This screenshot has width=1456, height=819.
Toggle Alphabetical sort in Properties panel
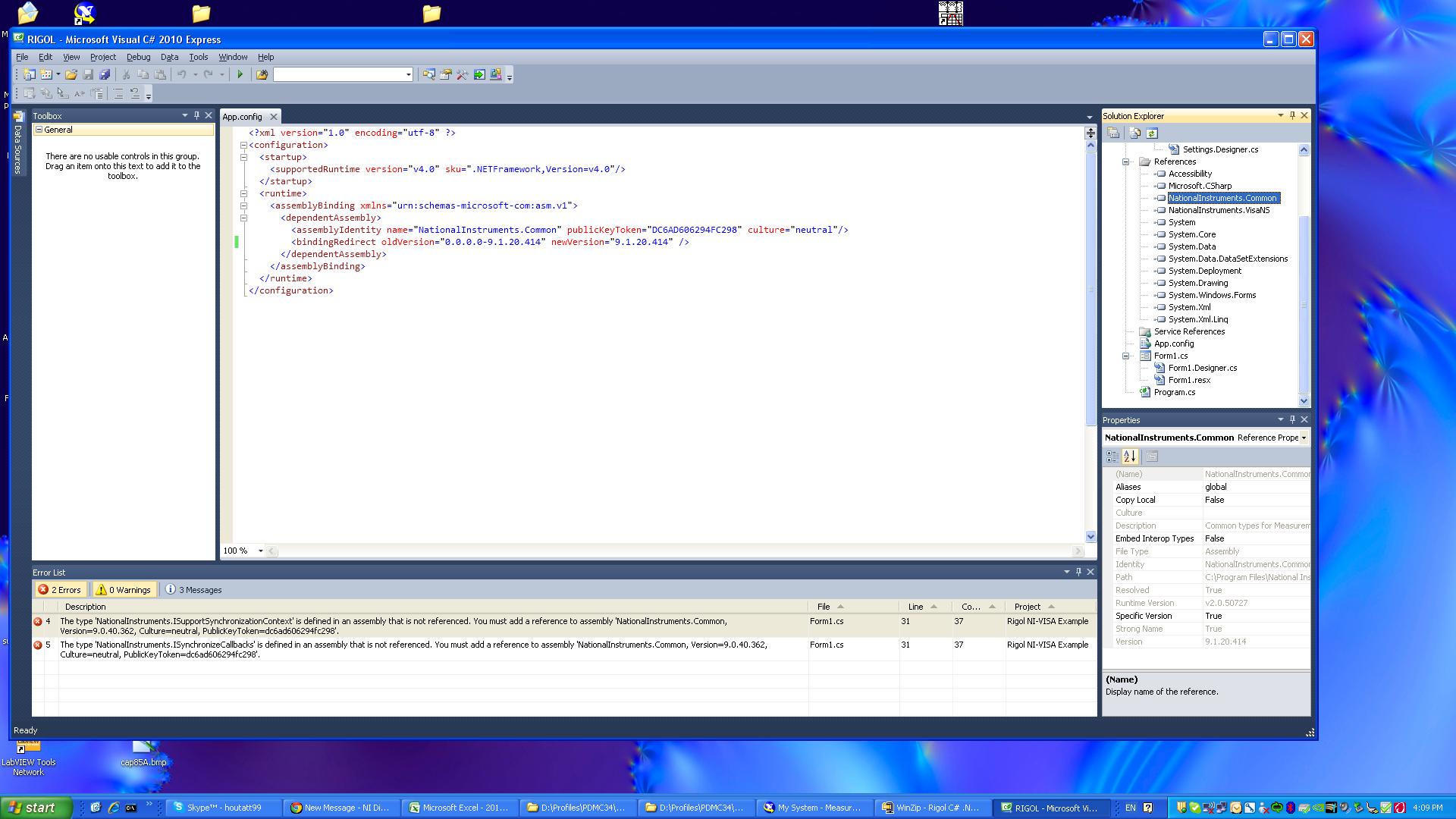tap(1130, 457)
